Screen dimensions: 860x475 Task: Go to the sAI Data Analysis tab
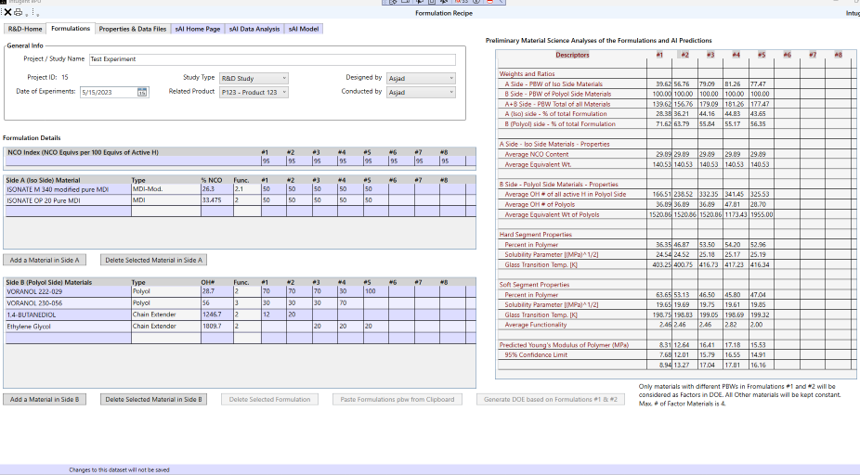[254, 29]
